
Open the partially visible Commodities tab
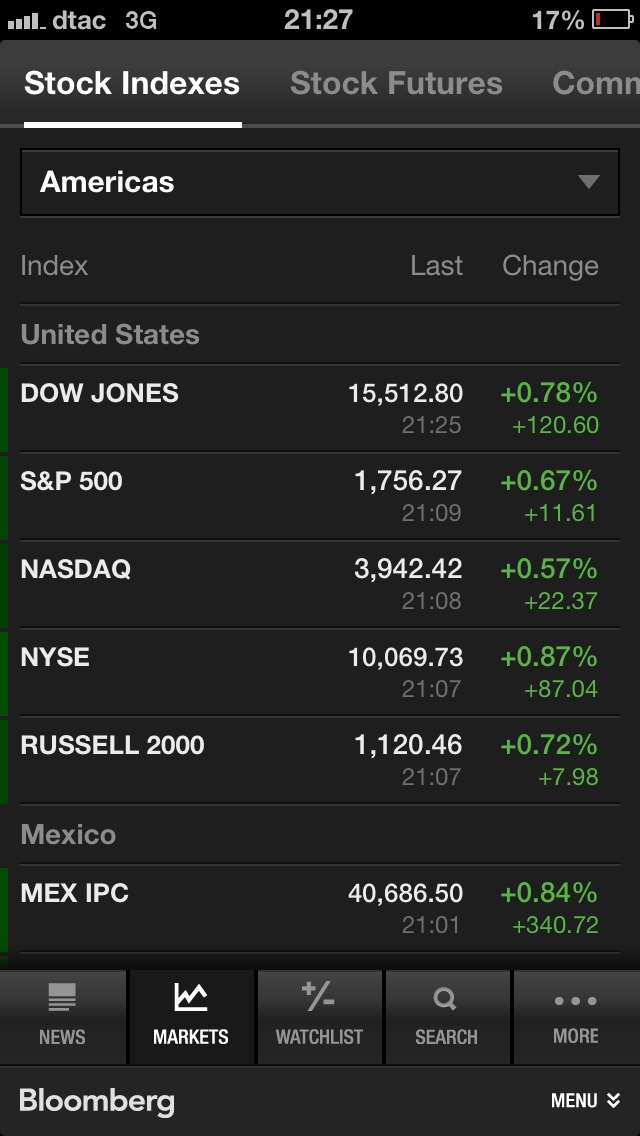pos(595,83)
